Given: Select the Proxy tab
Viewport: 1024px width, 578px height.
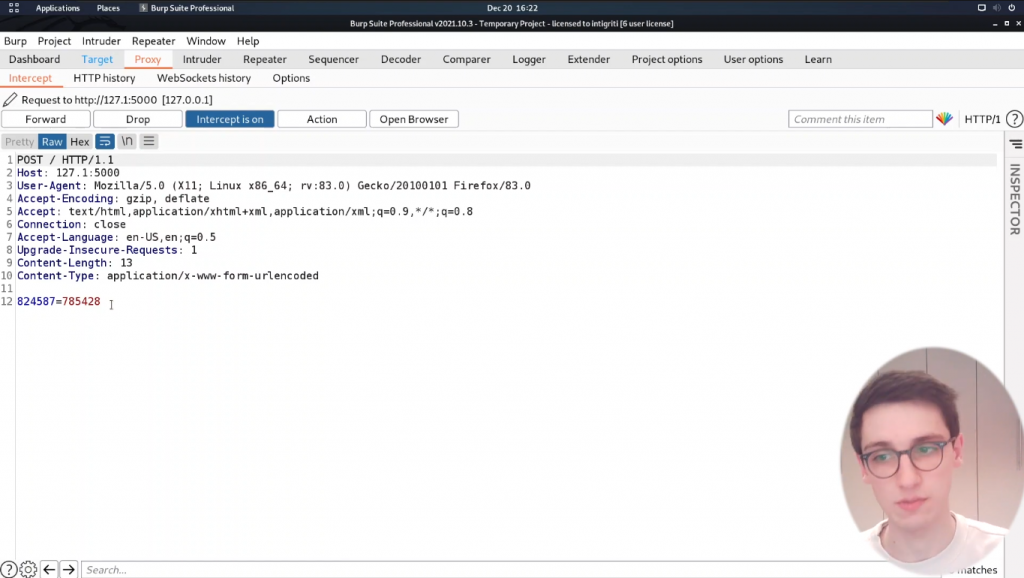Looking at the screenshot, I should tap(148, 59).
